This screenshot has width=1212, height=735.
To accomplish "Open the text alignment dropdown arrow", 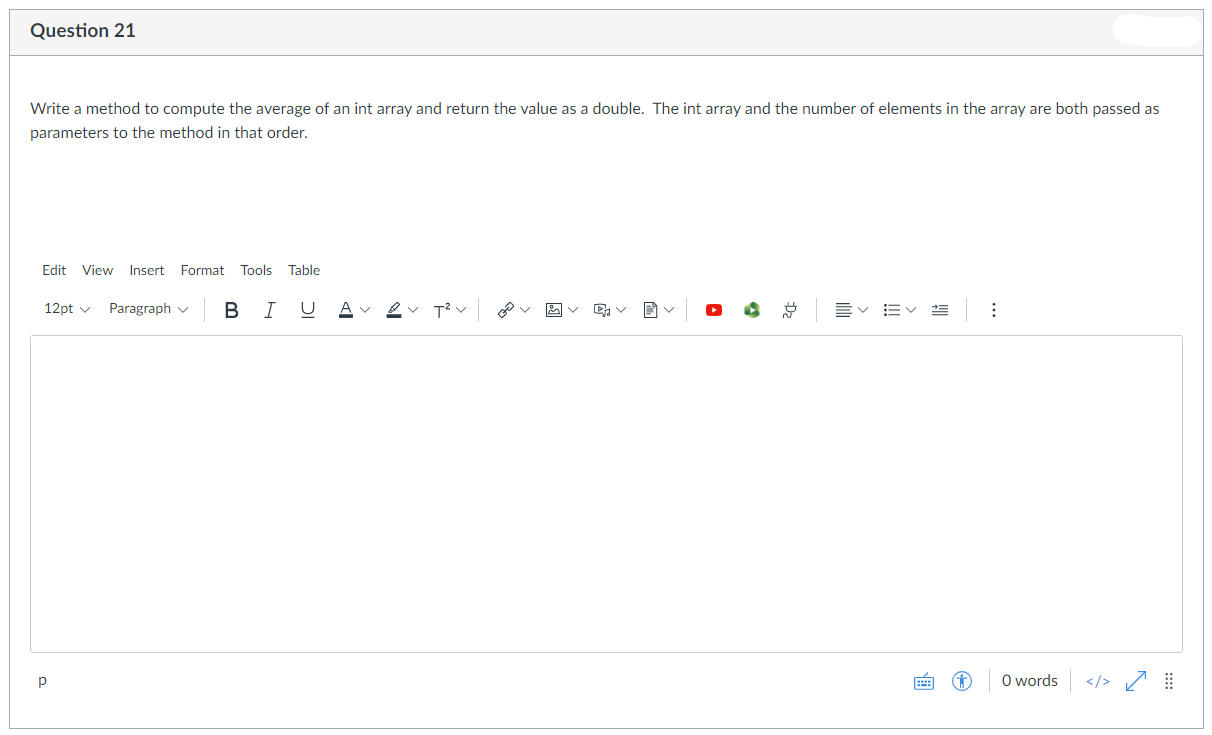I will point(863,309).
